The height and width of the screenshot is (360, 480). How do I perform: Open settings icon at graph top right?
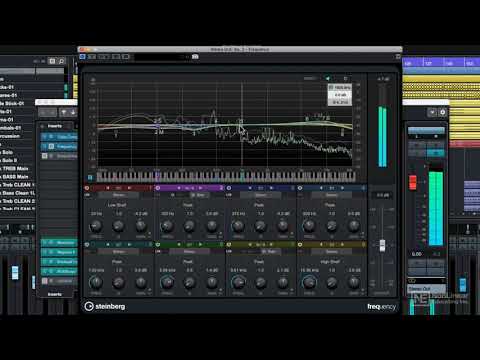point(345,79)
